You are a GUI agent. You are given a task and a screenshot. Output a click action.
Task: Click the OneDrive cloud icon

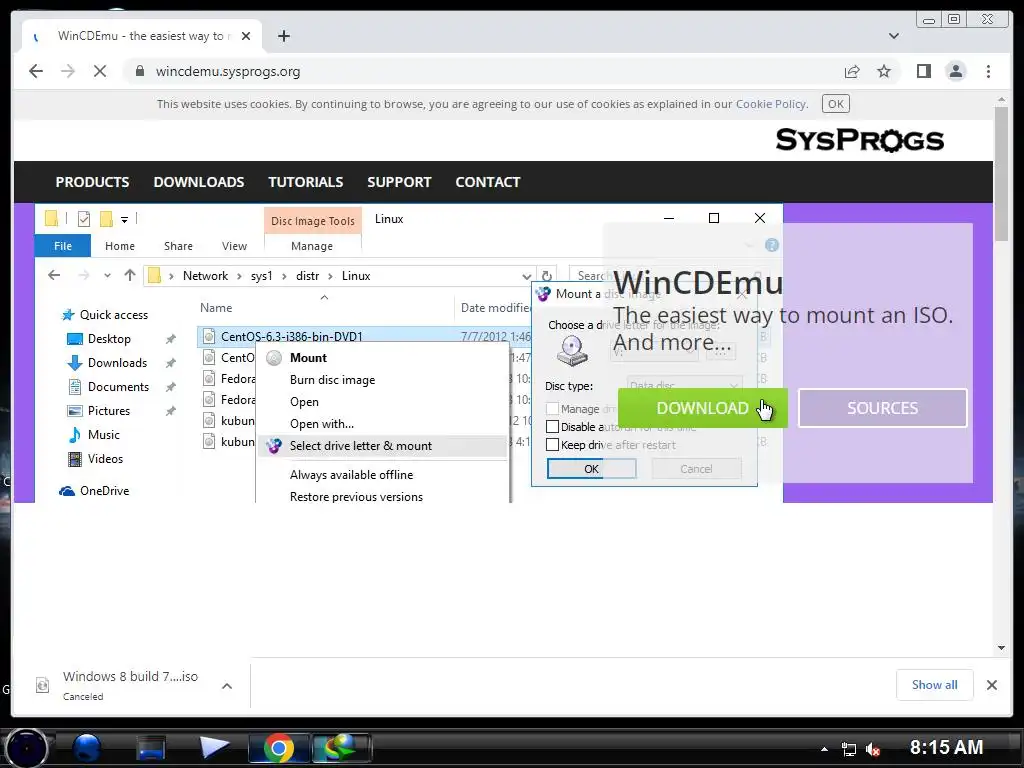67,491
